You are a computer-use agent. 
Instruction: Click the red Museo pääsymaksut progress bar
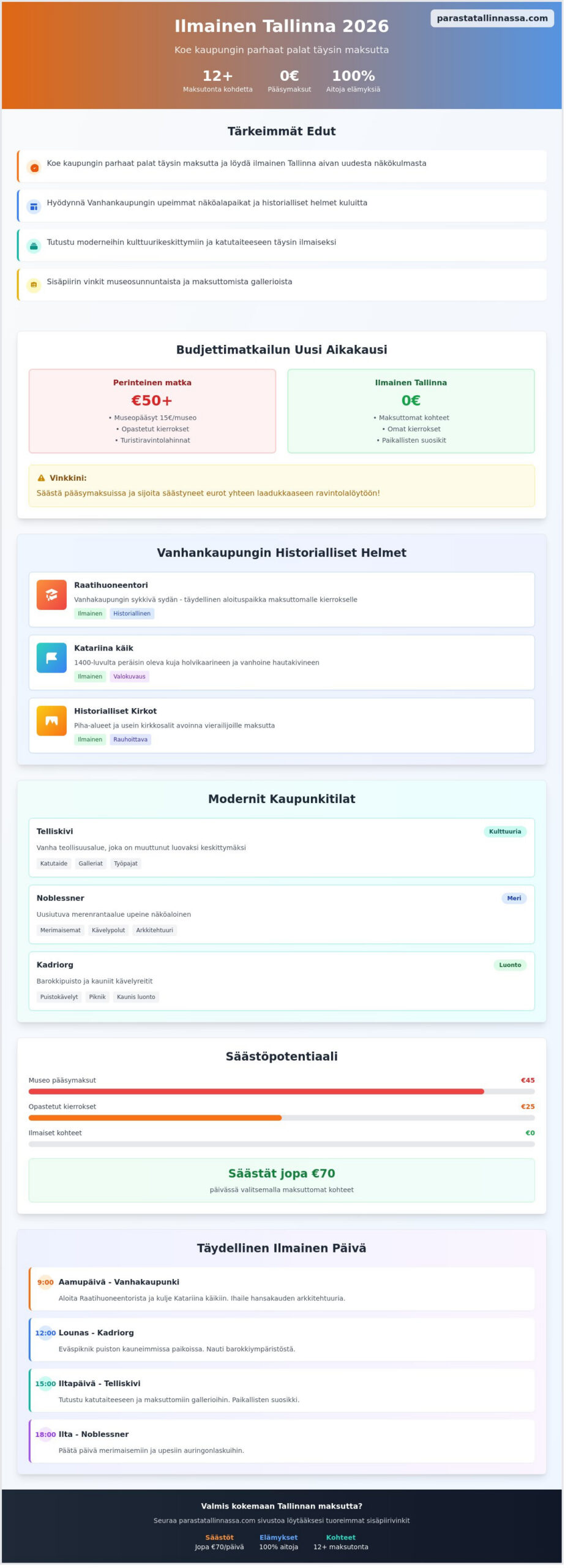click(x=256, y=1091)
